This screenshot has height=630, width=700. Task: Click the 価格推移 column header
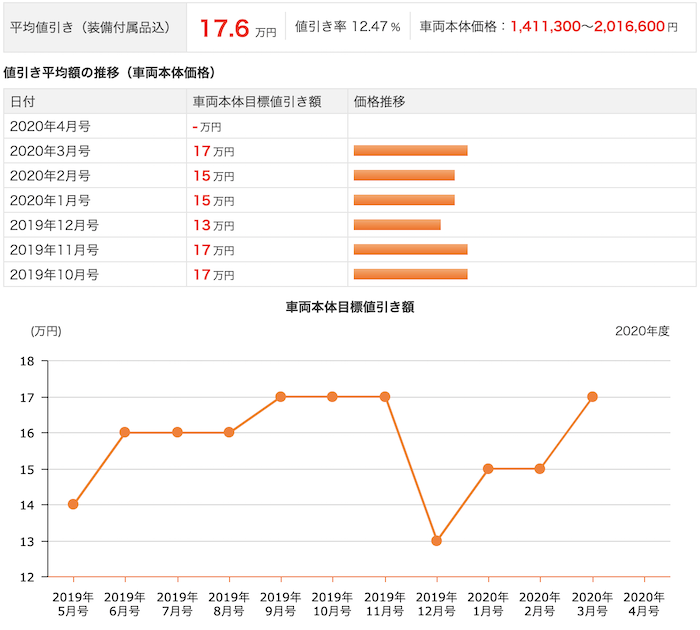pos(379,102)
